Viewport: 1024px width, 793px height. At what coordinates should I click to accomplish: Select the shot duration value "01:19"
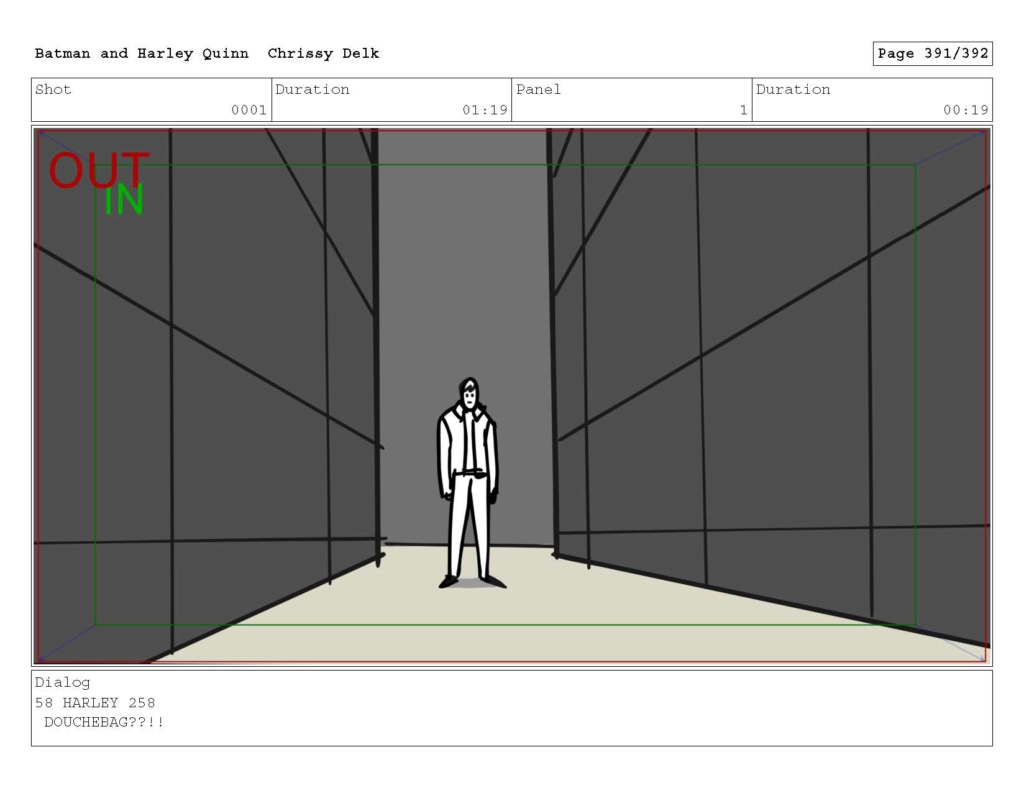coord(485,110)
